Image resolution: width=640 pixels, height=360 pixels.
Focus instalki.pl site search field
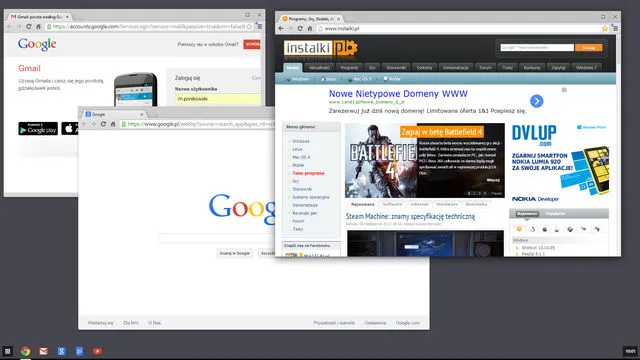537,48
